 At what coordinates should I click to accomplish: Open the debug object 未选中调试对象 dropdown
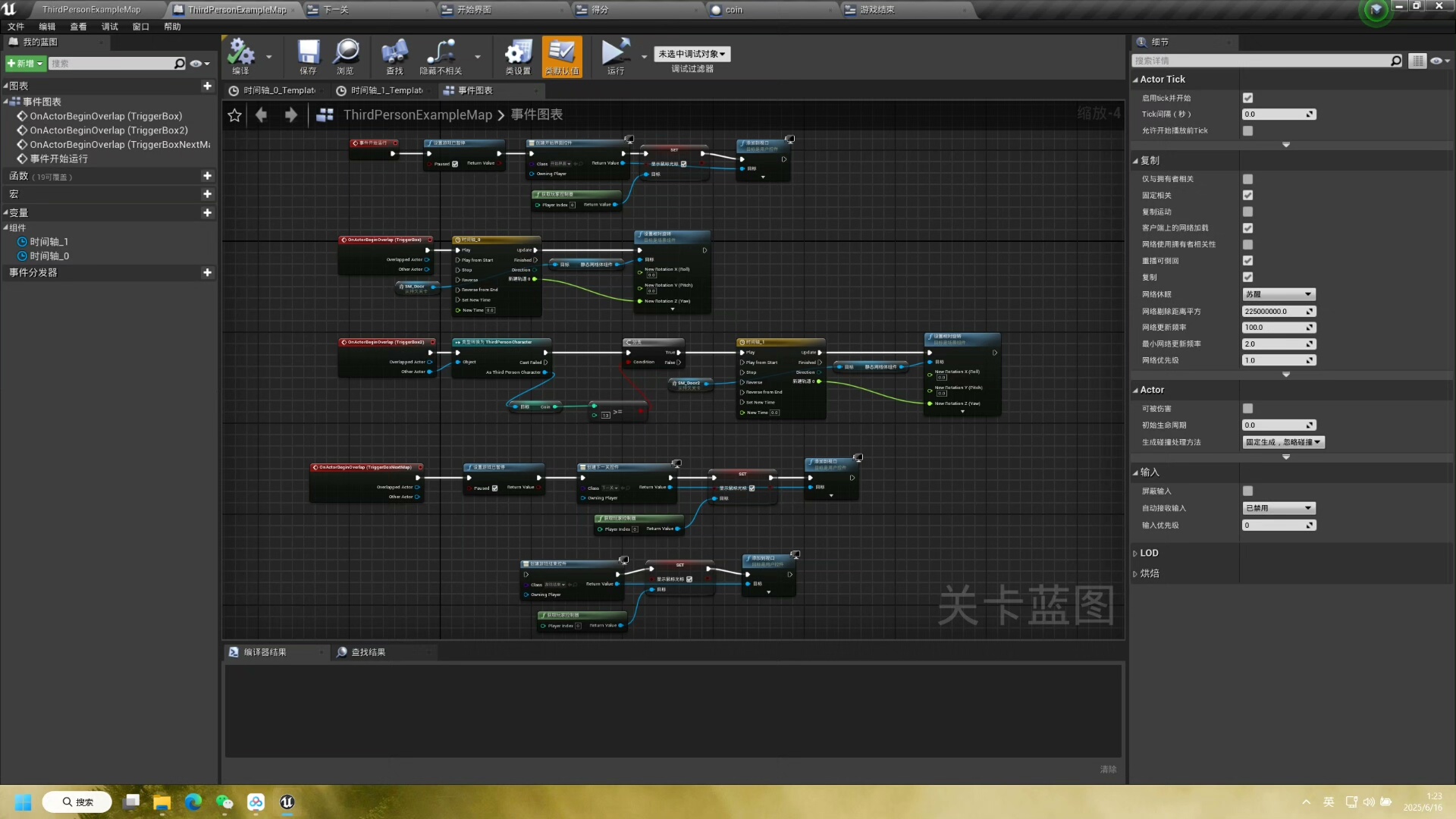(x=692, y=54)
